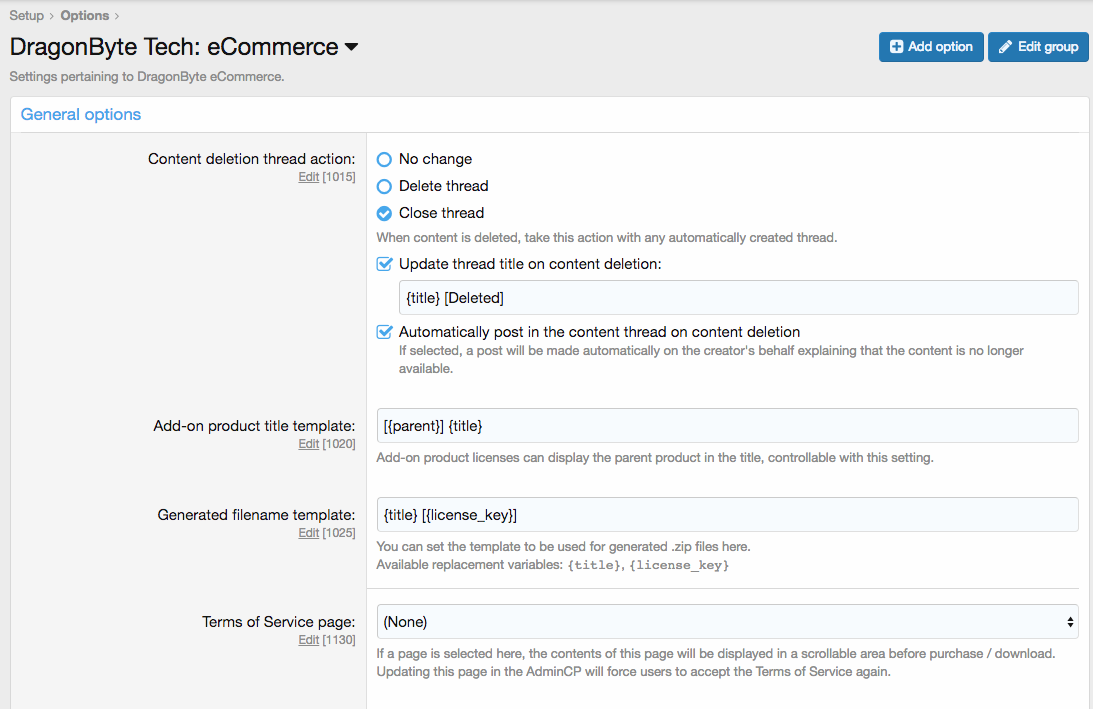1093x709 pixels.
Task: Click Edit link for option 1015
Action: click(309, 177)
